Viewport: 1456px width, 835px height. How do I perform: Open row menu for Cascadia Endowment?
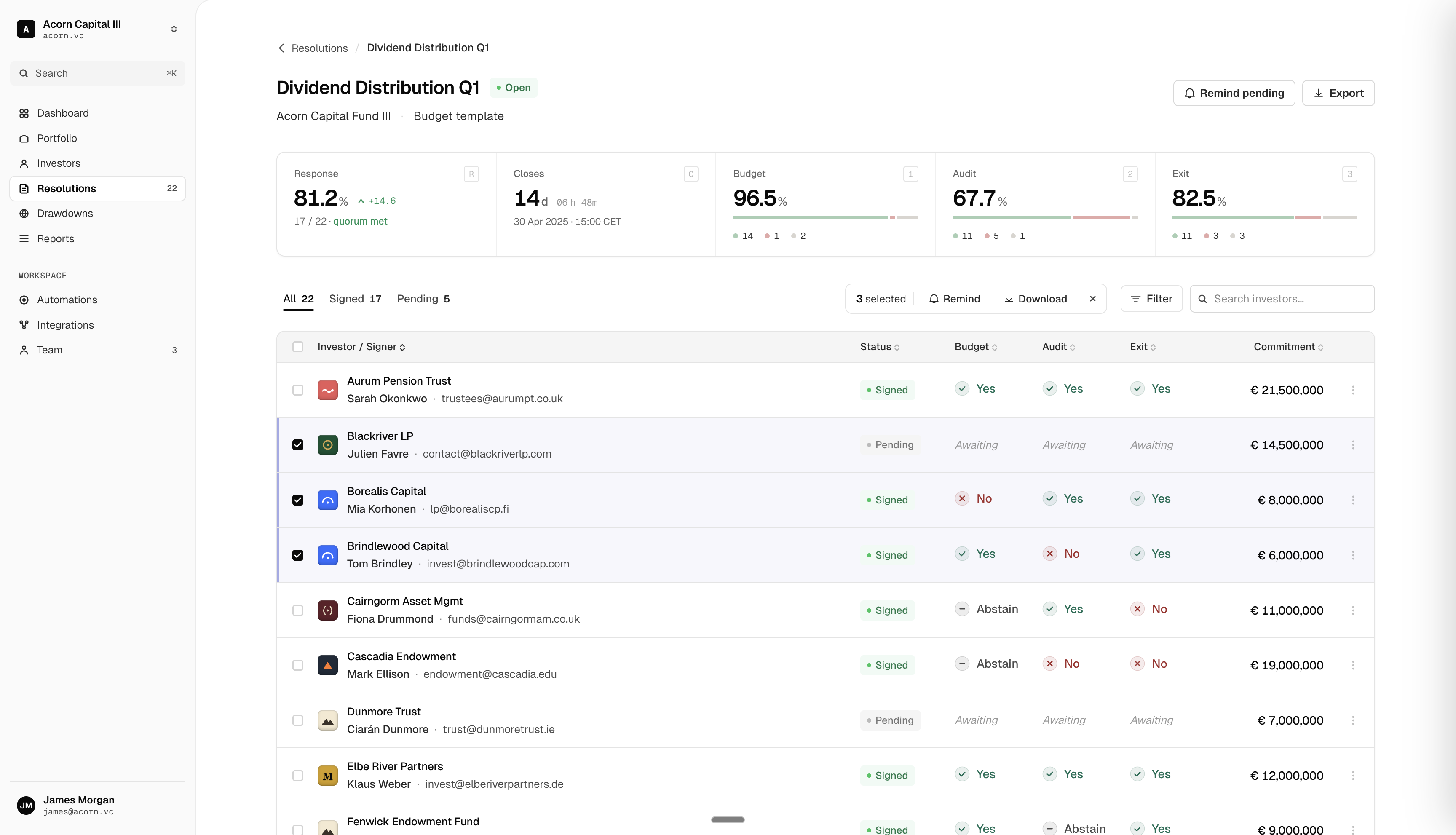tap(1353, 665)
